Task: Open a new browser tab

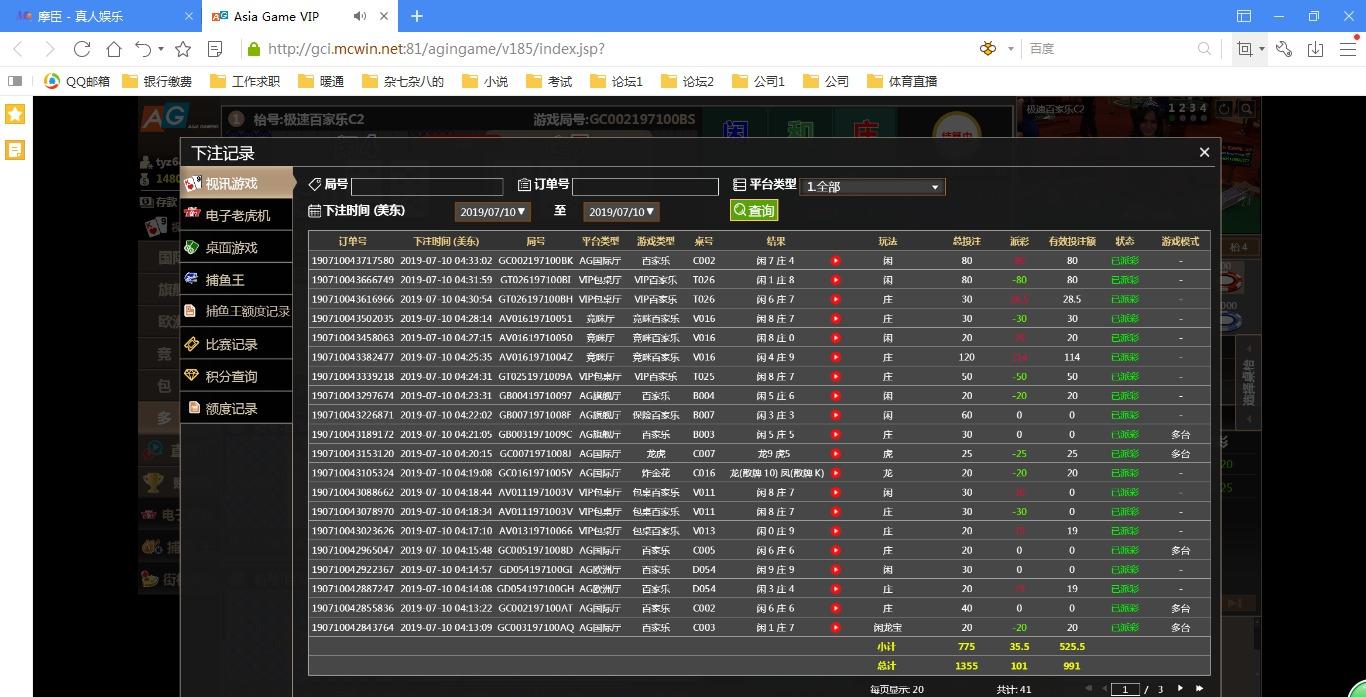Action: [417, 16]
